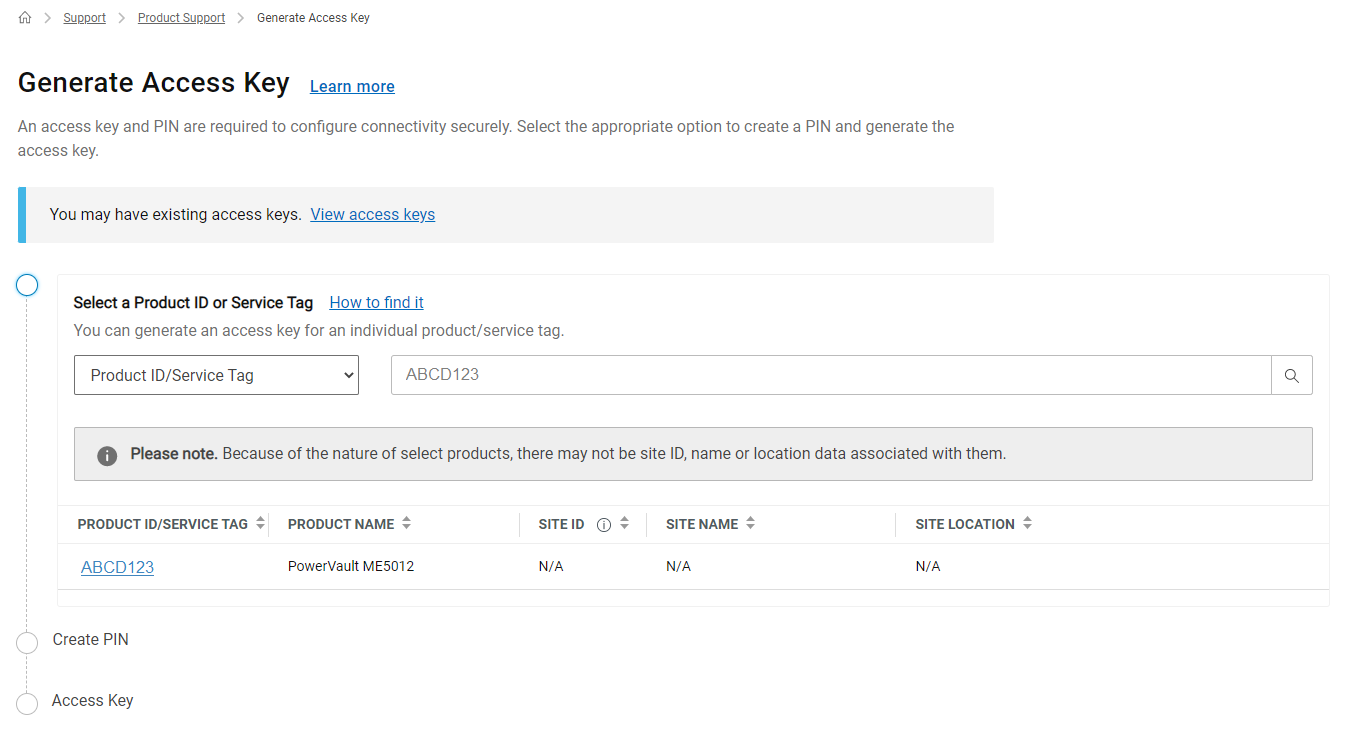Image resolution: width=1347 pixels, height=731 pixels.
Task: Open the Learn more link
Action: (351, 86)
